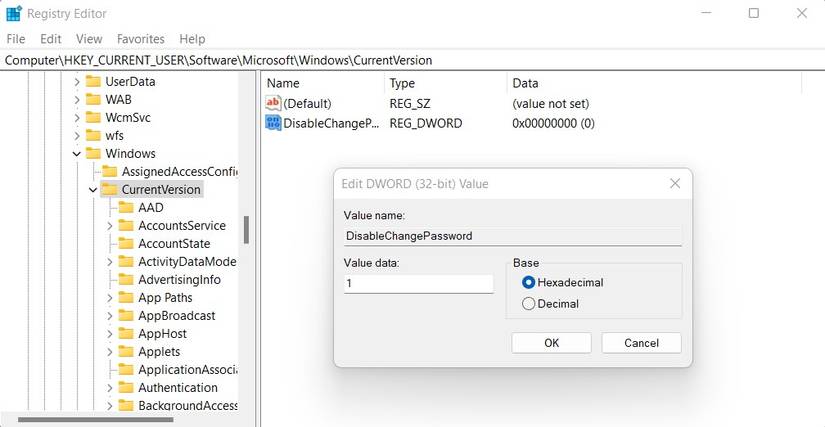
Task: Open the Edit menu
Action: pos(51,39)
